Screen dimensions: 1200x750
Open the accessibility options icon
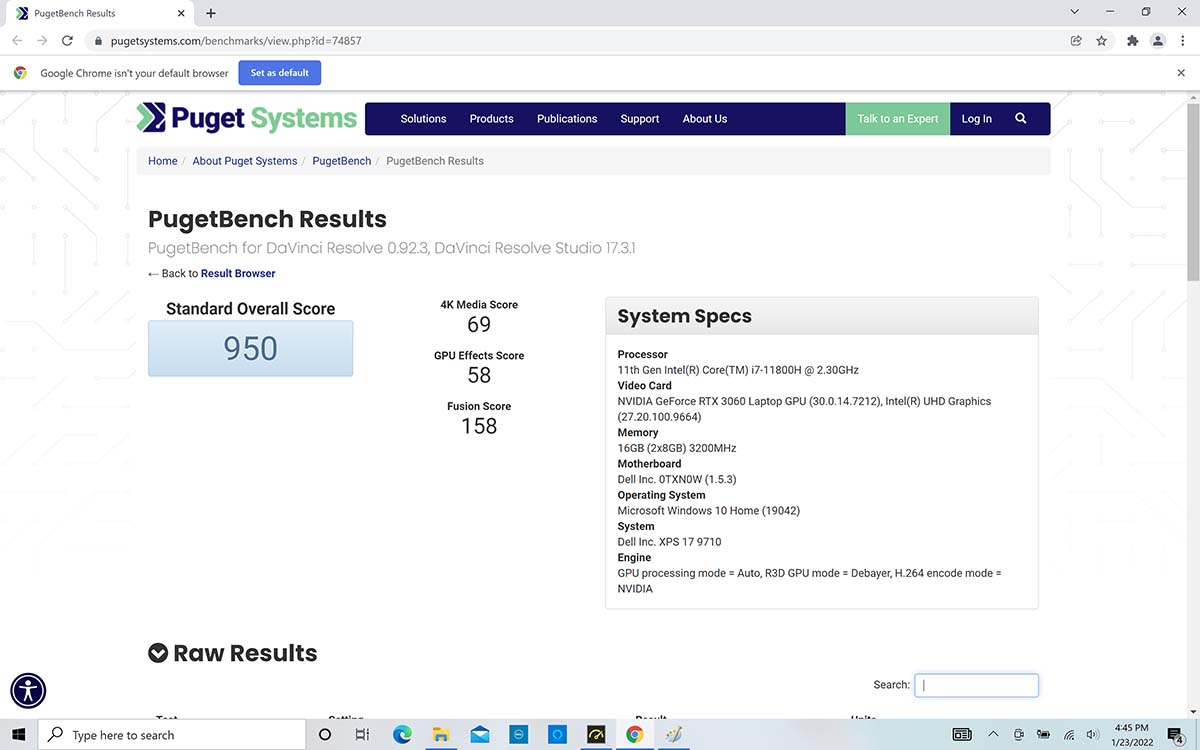click(28, 690)
